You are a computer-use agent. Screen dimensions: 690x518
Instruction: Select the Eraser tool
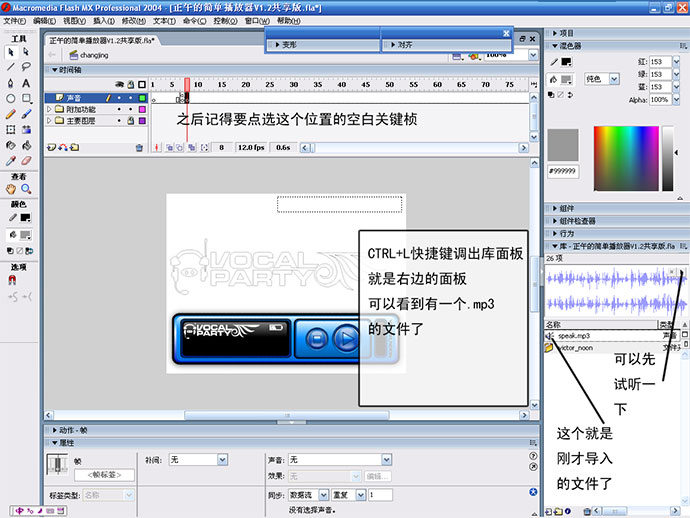tap(26, 161)
